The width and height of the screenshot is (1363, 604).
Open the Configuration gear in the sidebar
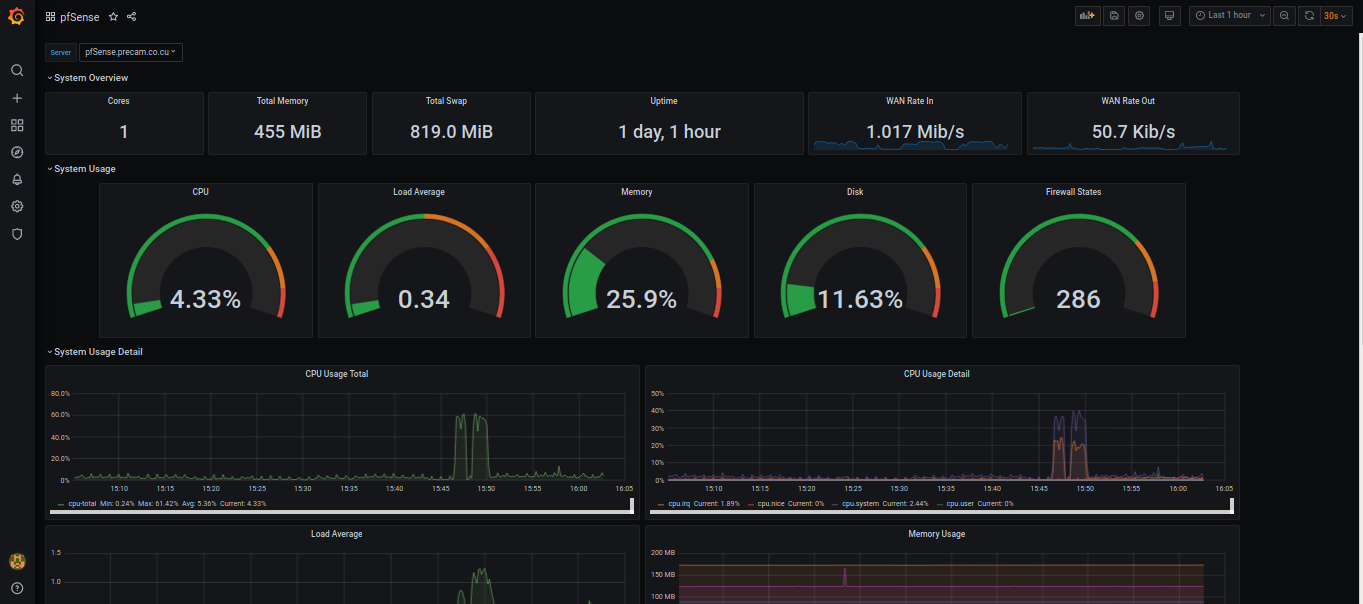(17, 206)
